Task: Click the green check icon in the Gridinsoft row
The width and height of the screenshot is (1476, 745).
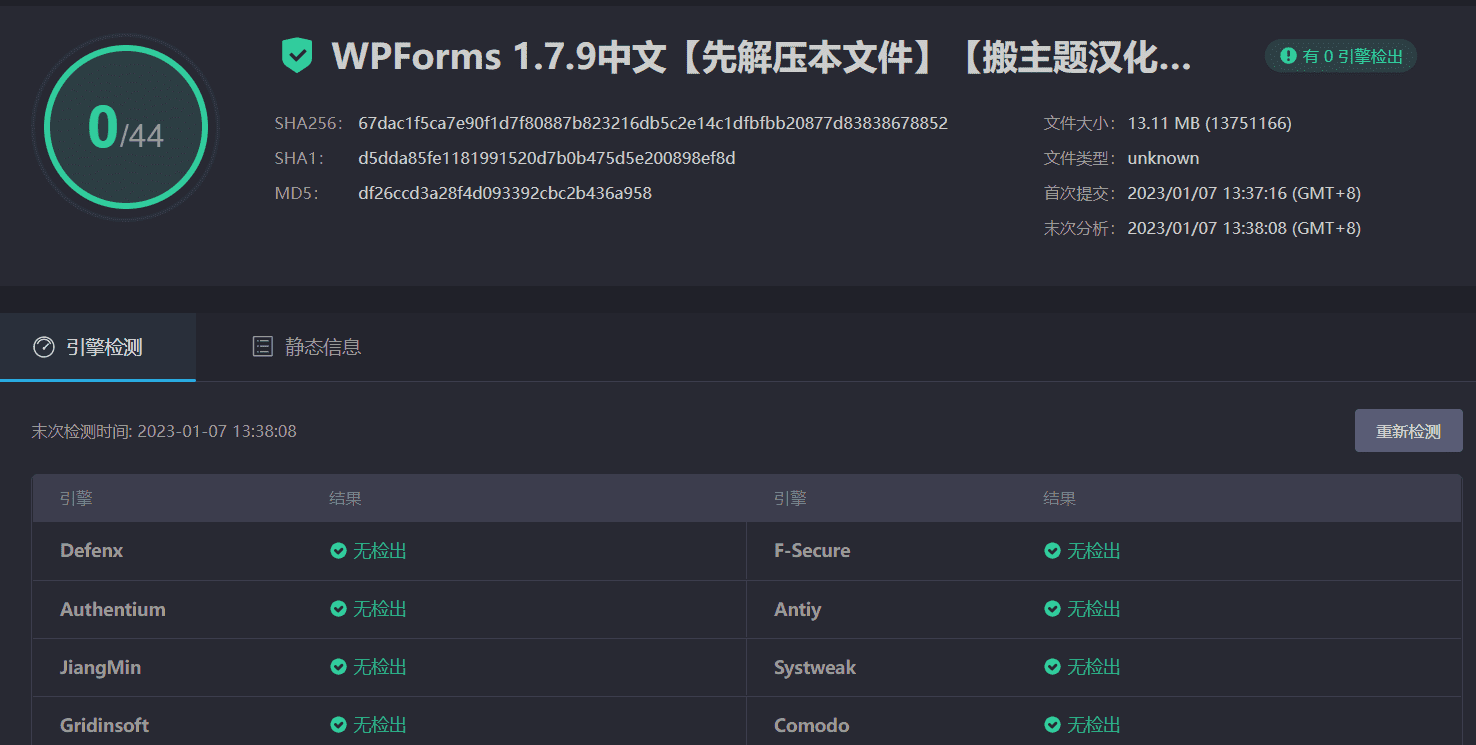Action: pos(339,725)
